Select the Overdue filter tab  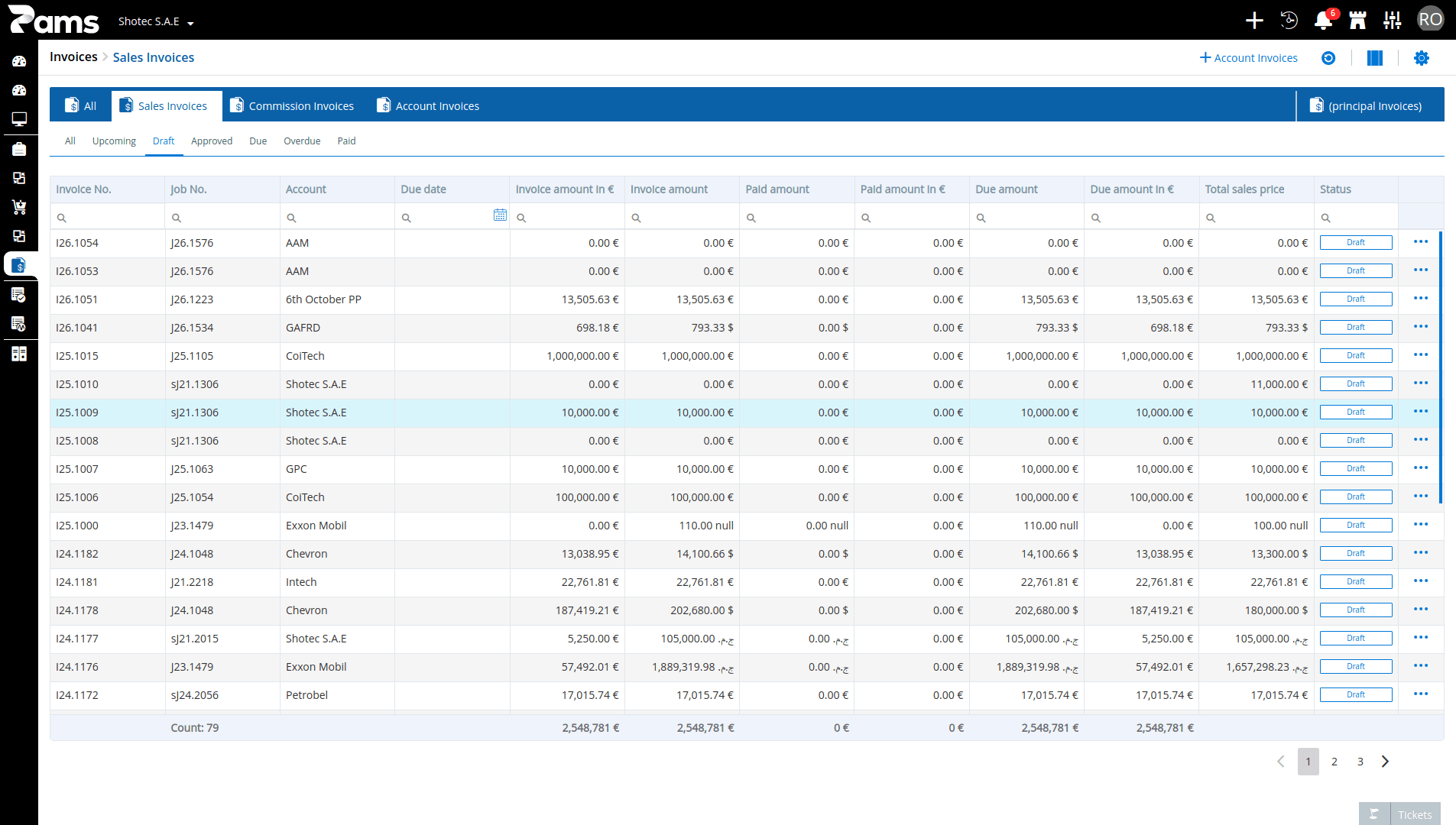pyautogui.click(x=302, y=141)
